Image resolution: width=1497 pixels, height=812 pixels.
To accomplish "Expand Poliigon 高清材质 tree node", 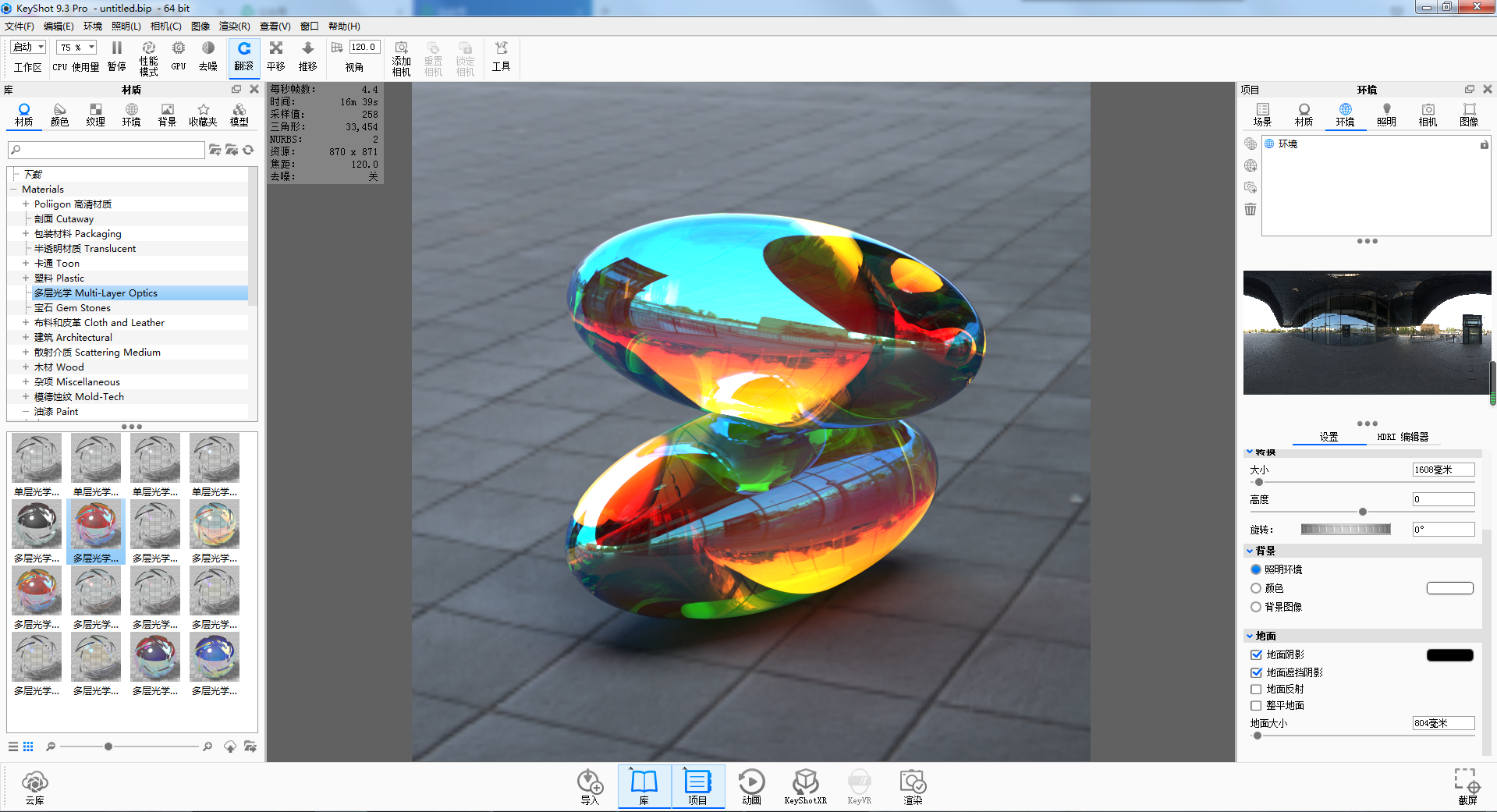I will coord(26,204).
